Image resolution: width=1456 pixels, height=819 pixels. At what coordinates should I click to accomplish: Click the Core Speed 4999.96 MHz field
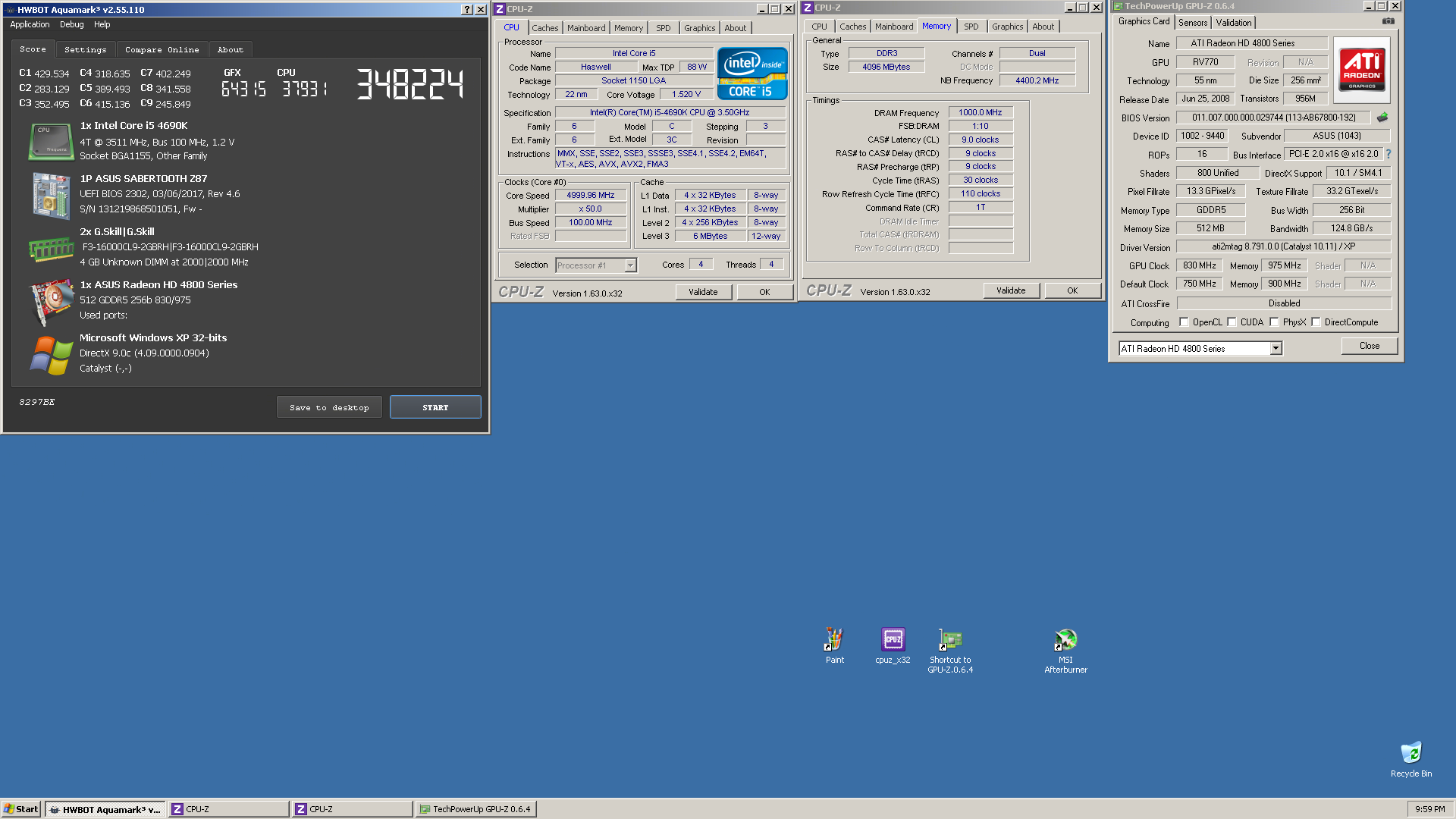[591, 195]
